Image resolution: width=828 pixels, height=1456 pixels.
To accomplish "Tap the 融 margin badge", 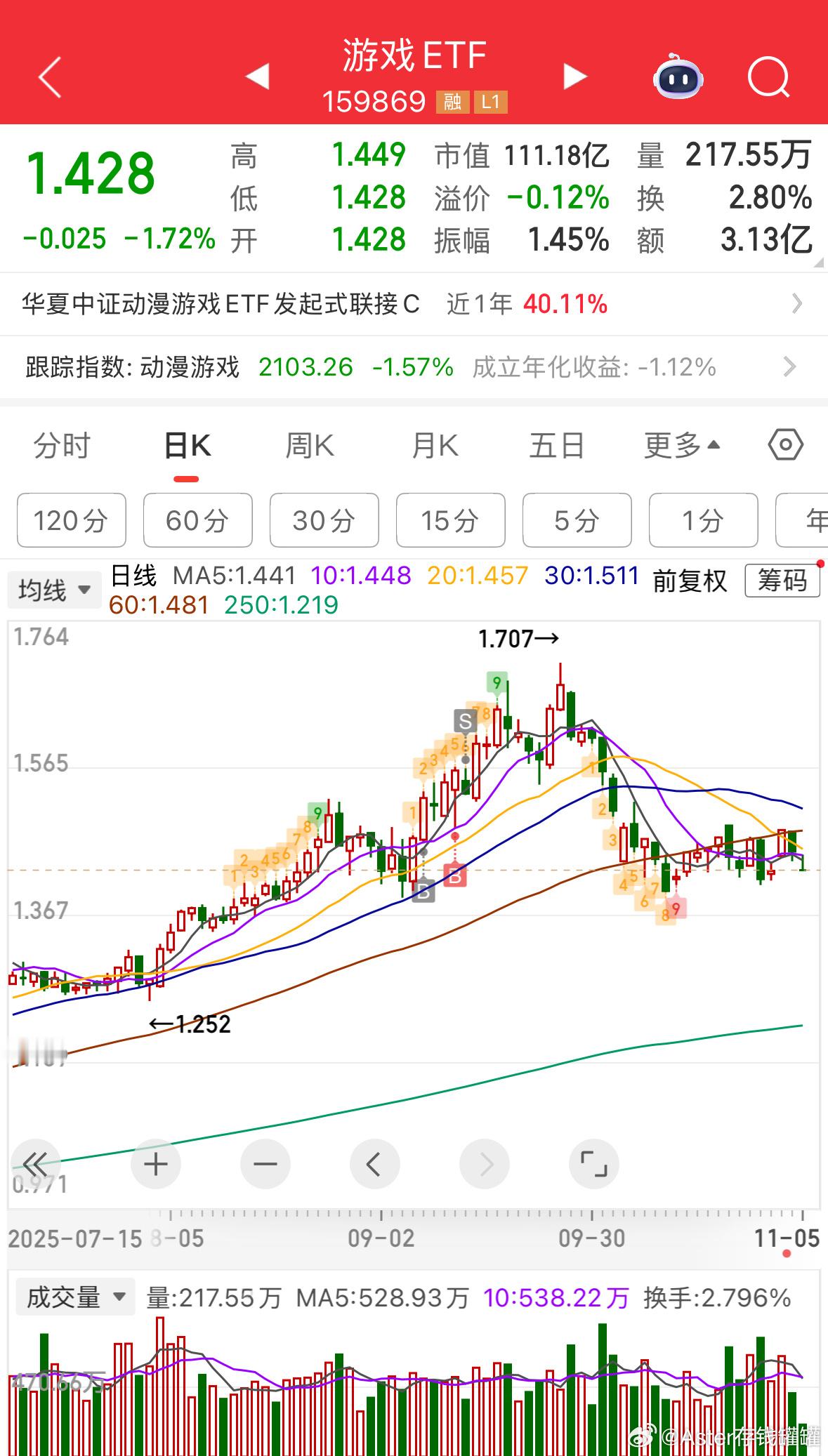I will click(x=452, y=102).
